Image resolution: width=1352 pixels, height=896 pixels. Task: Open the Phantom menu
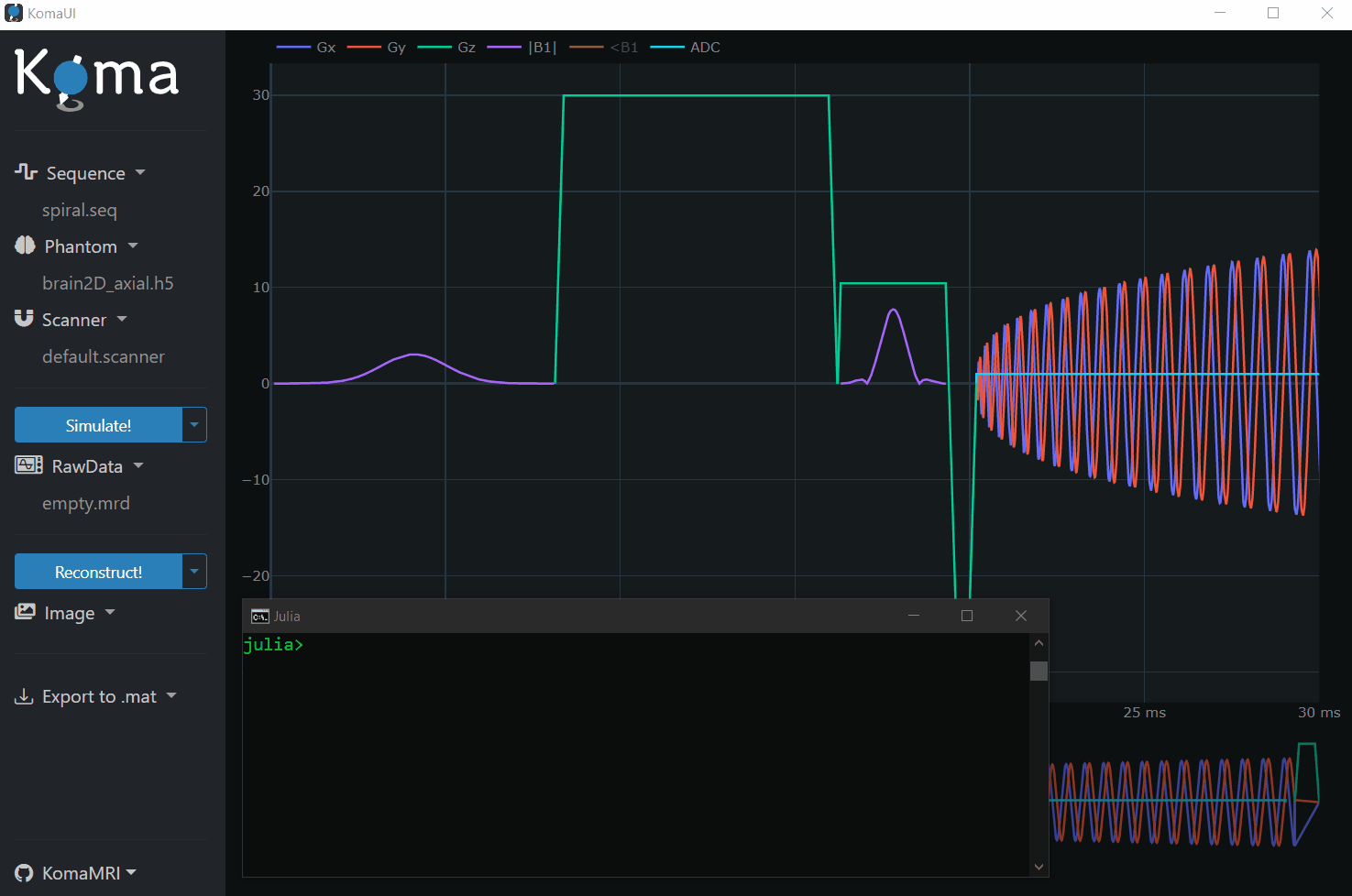pyautogui.click(x=81, y=246)
